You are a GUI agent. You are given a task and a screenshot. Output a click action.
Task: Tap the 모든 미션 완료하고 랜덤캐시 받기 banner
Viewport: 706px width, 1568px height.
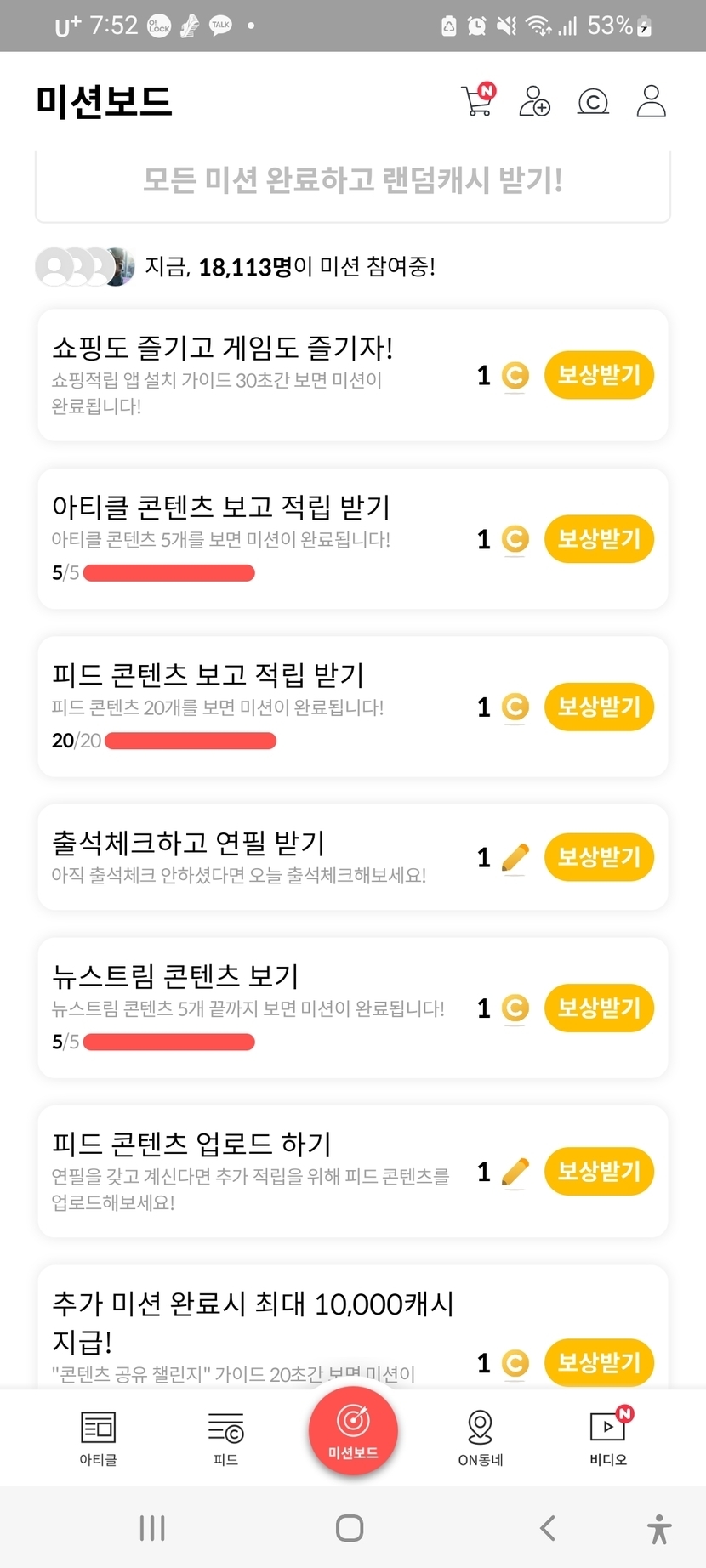coord(353,181)
